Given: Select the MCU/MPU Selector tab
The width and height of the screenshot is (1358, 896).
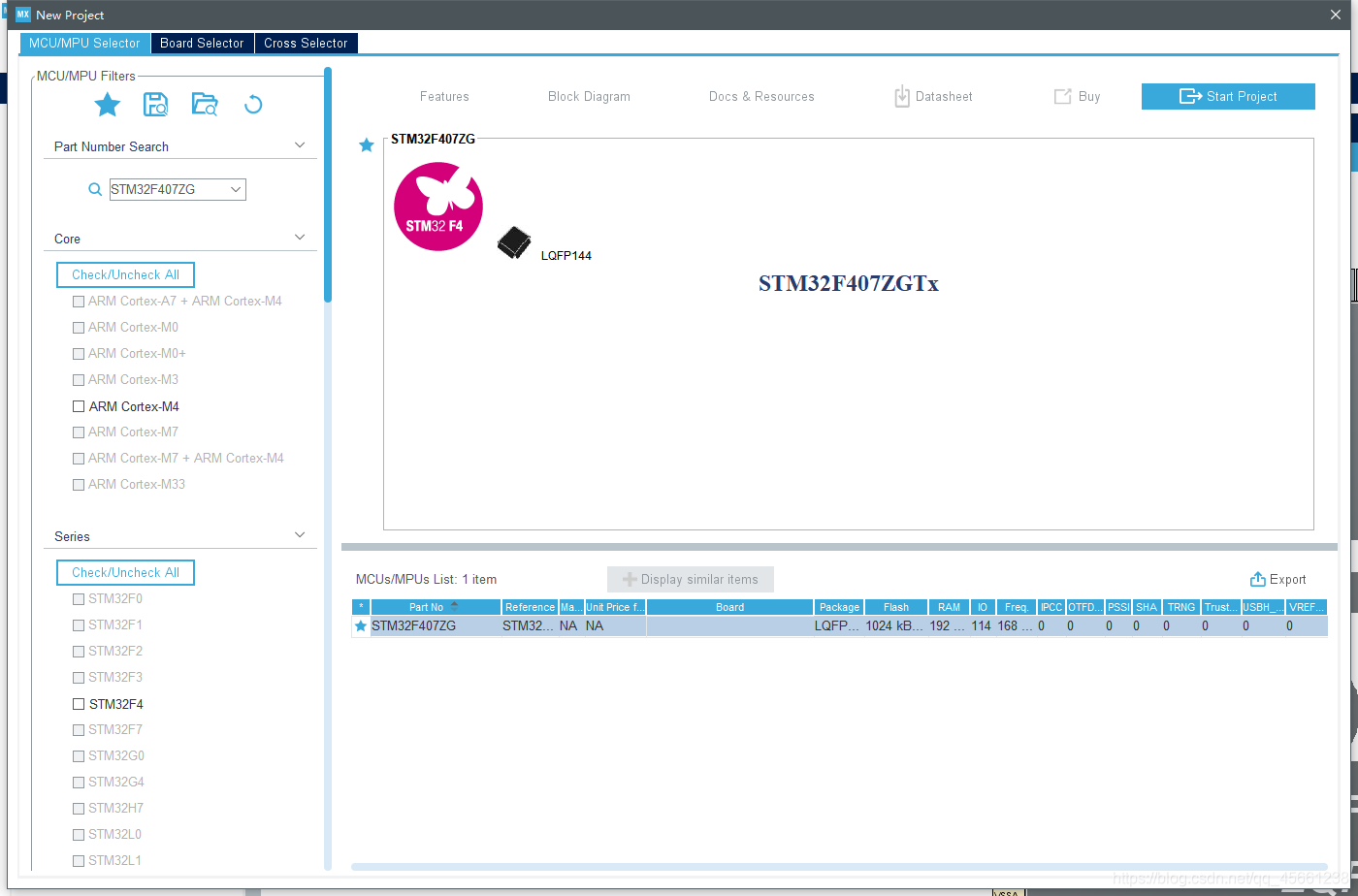Looking at the screenshot, I should tap(84, 43).
